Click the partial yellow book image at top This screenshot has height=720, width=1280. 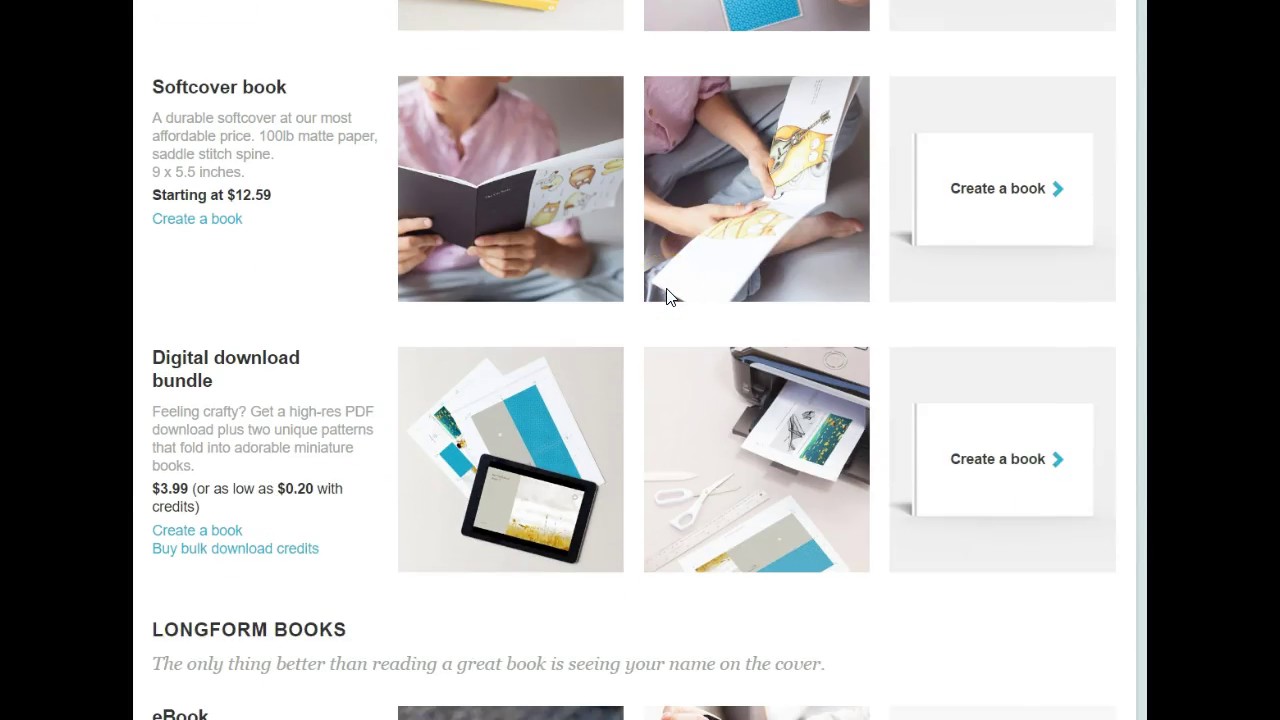click(510, 15)
